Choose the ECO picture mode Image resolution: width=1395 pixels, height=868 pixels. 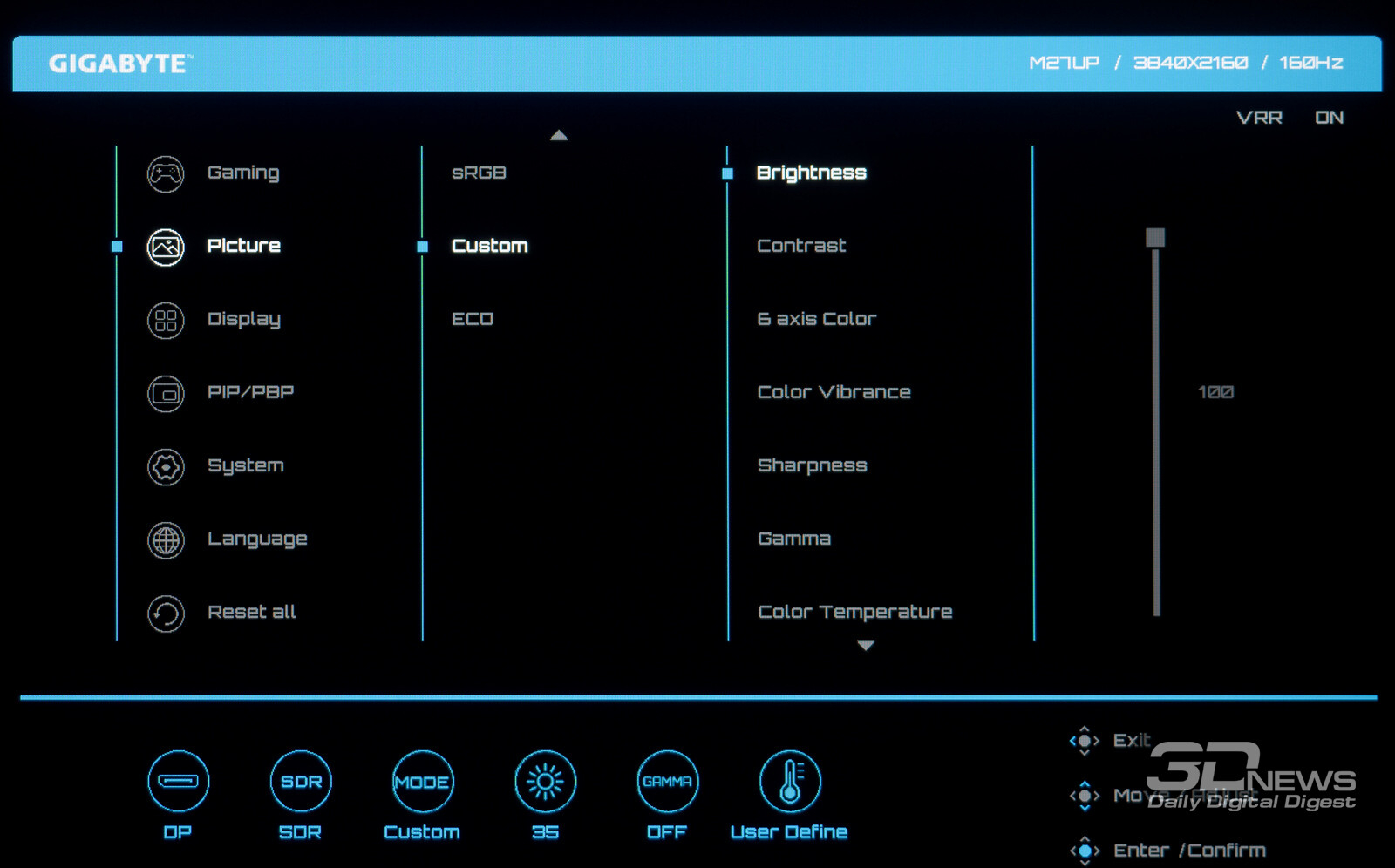(x=472, y=319)
